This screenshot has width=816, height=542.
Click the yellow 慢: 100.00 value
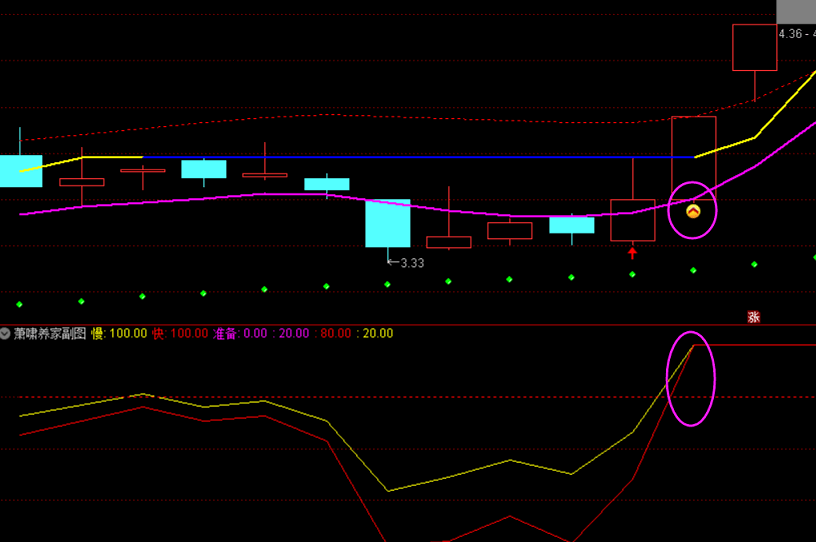tap(119, 334)
